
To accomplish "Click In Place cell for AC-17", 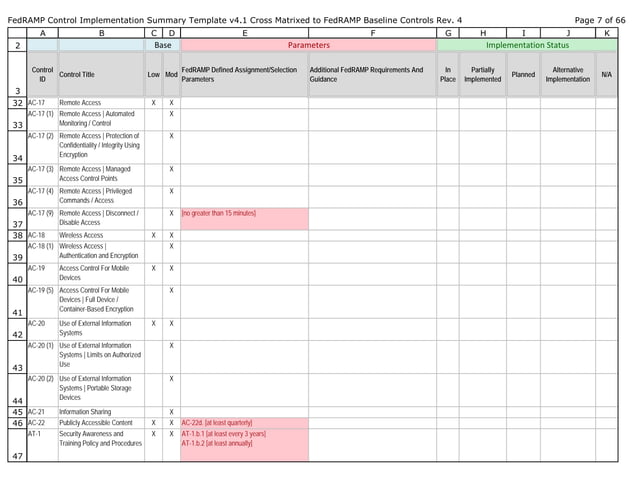I will coord(448,103).
